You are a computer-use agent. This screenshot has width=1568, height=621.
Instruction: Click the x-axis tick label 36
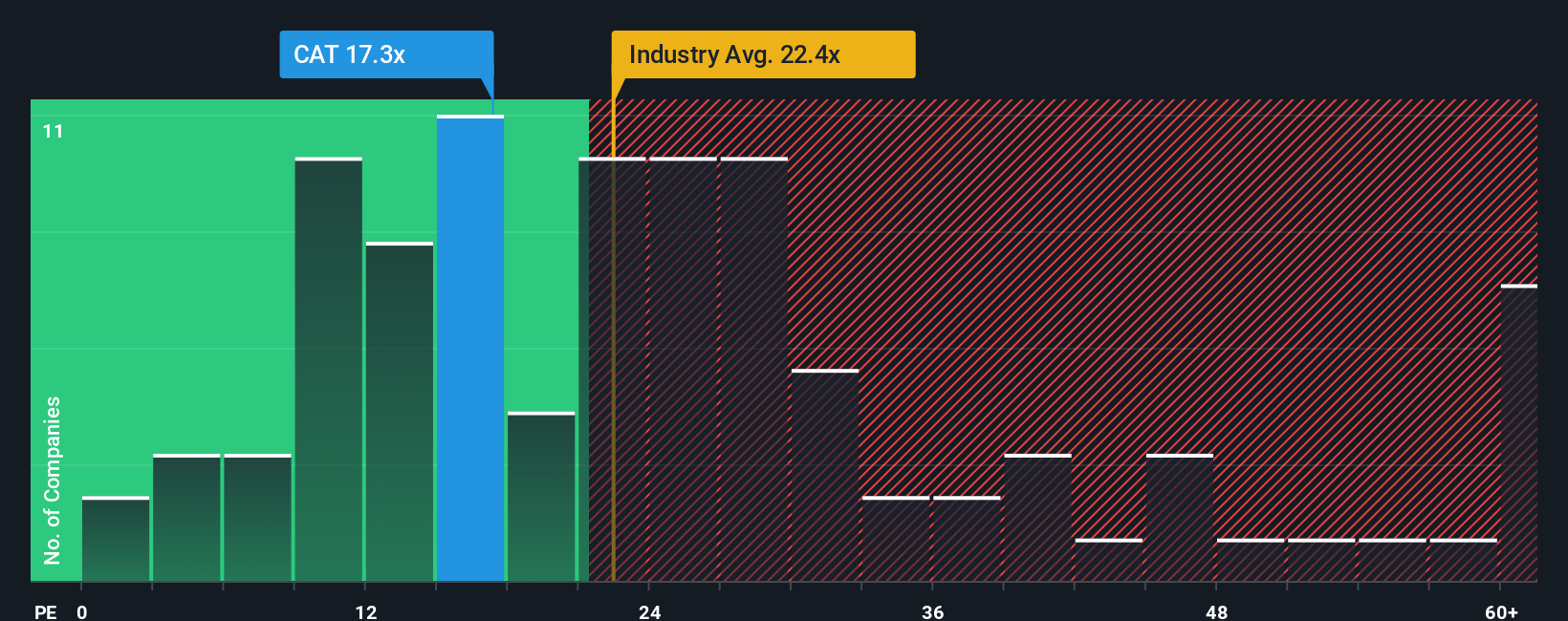point(932,611)
